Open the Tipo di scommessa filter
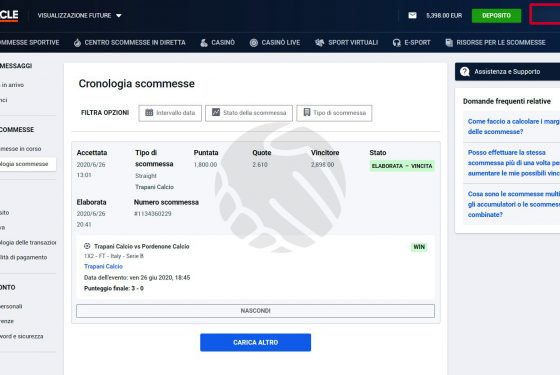560x375 pixels. [x=334, y=113]
